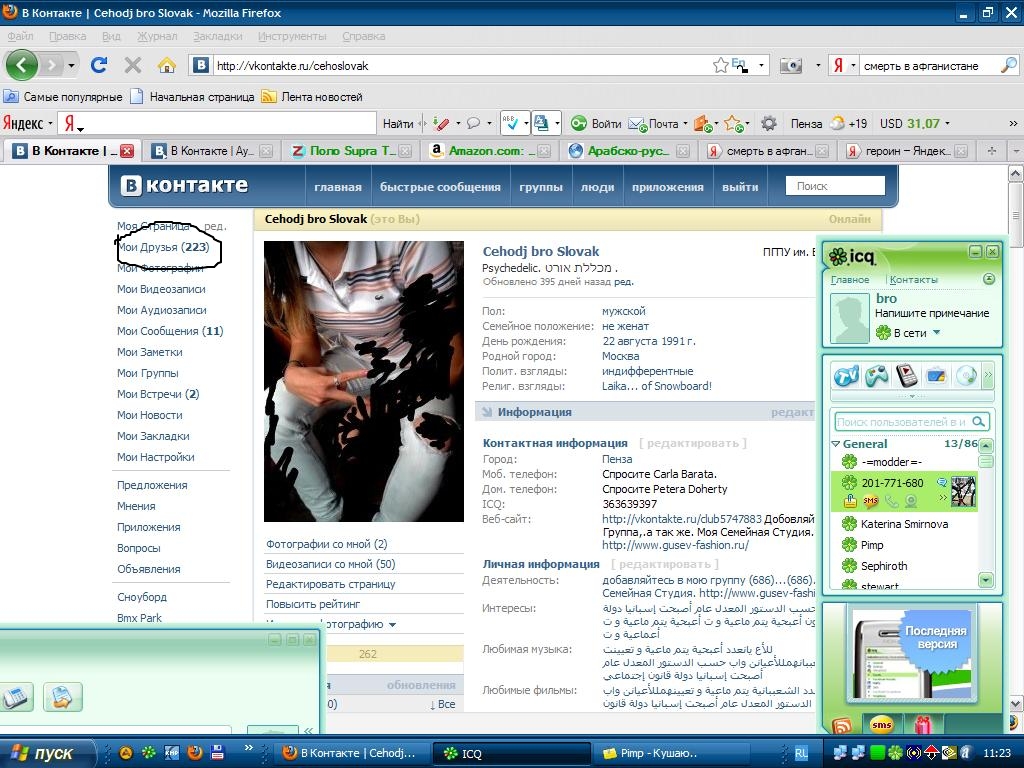This screenshot has height=768, width=1024.
Task: Open the Инструменты menu
Action: pos(292,36)
